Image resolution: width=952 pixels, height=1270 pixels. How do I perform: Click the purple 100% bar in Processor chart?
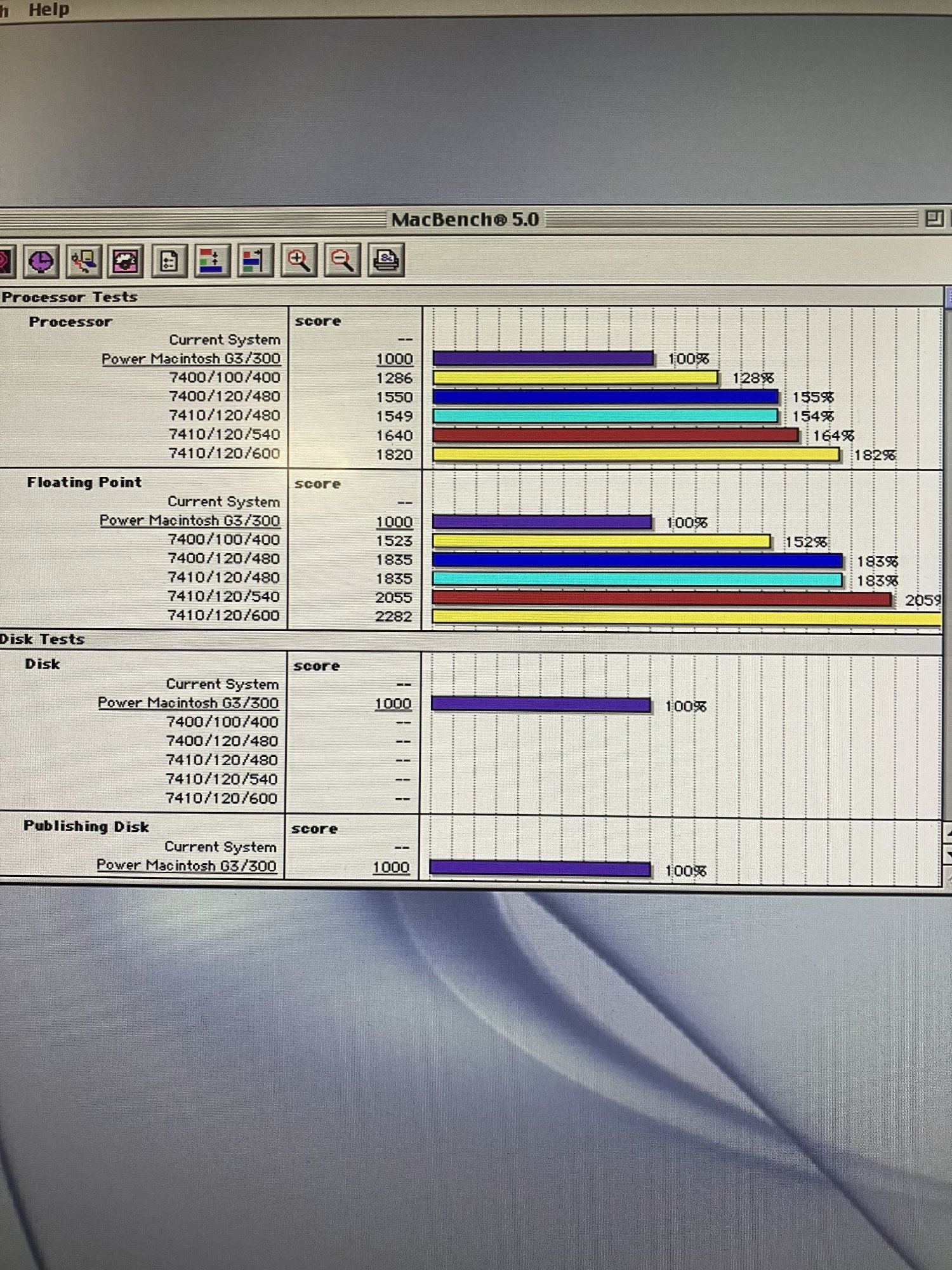click(x=543, y=359)
